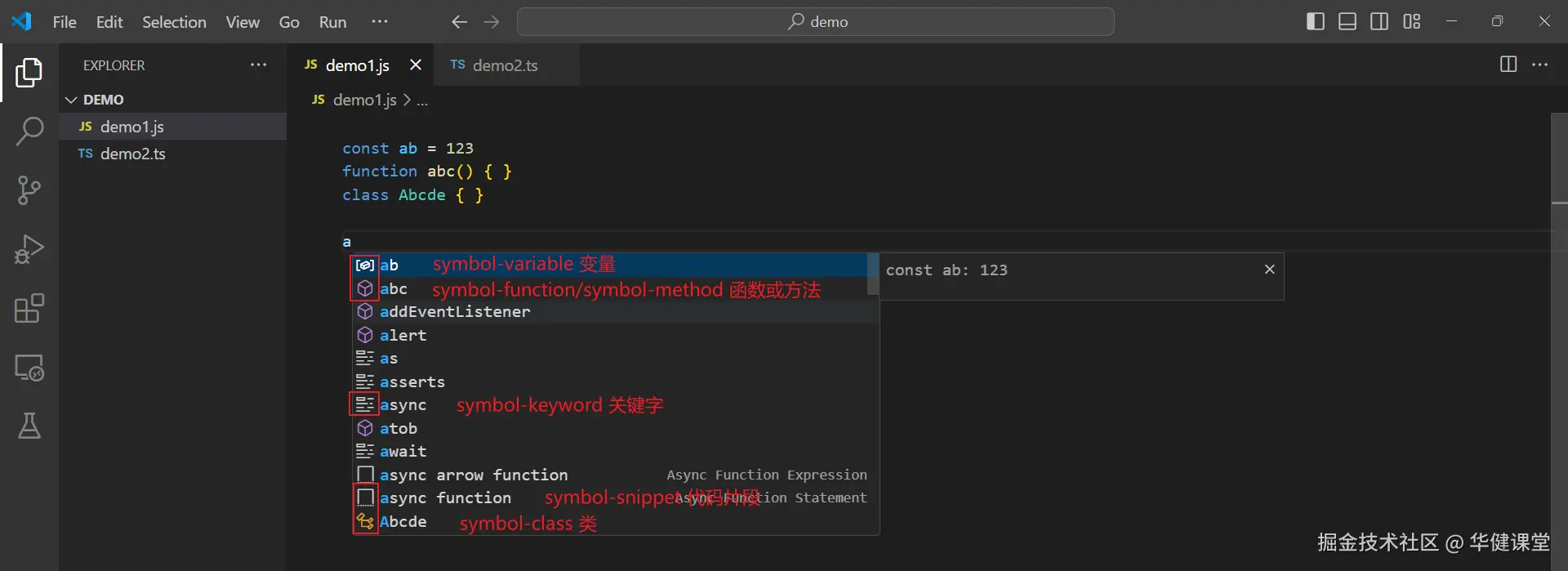Go back to previous editor location
This screenshot has height=571, width=1568.
click(459, 22)
